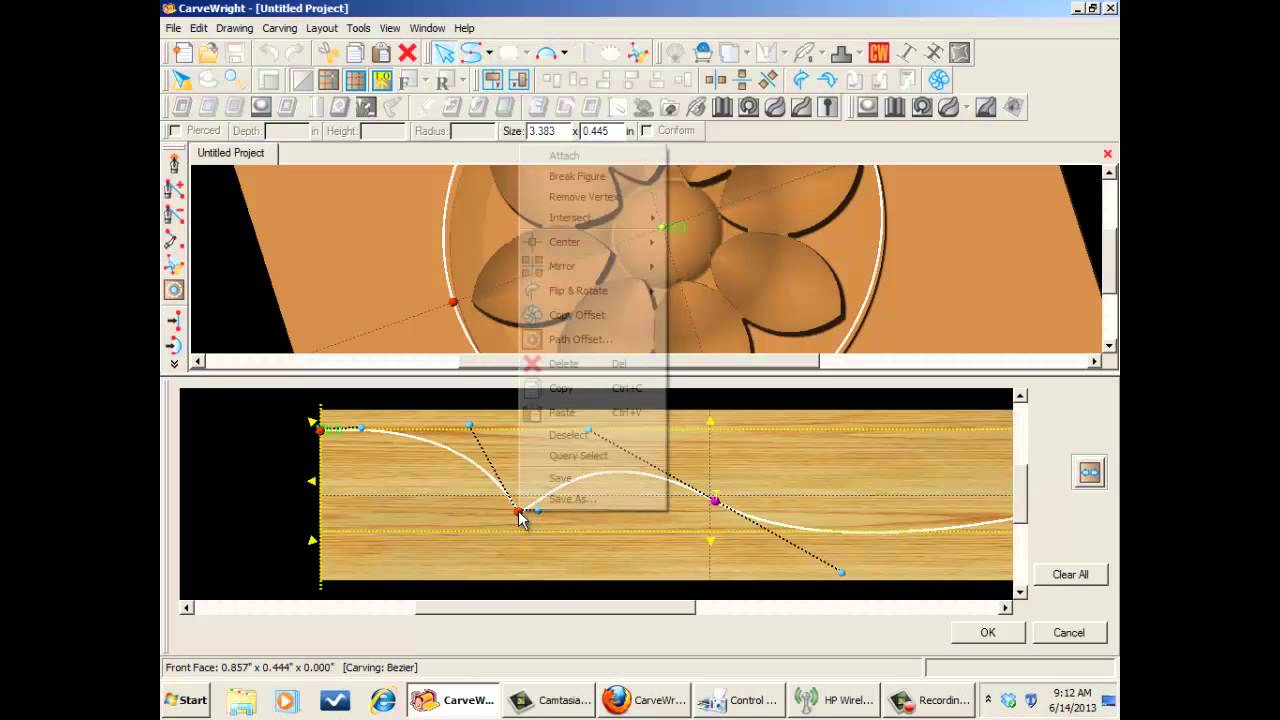This screenshot has width=1280, height=720.
Task: Click the keyhole bit icon
Action: click(x=828, y=107)
